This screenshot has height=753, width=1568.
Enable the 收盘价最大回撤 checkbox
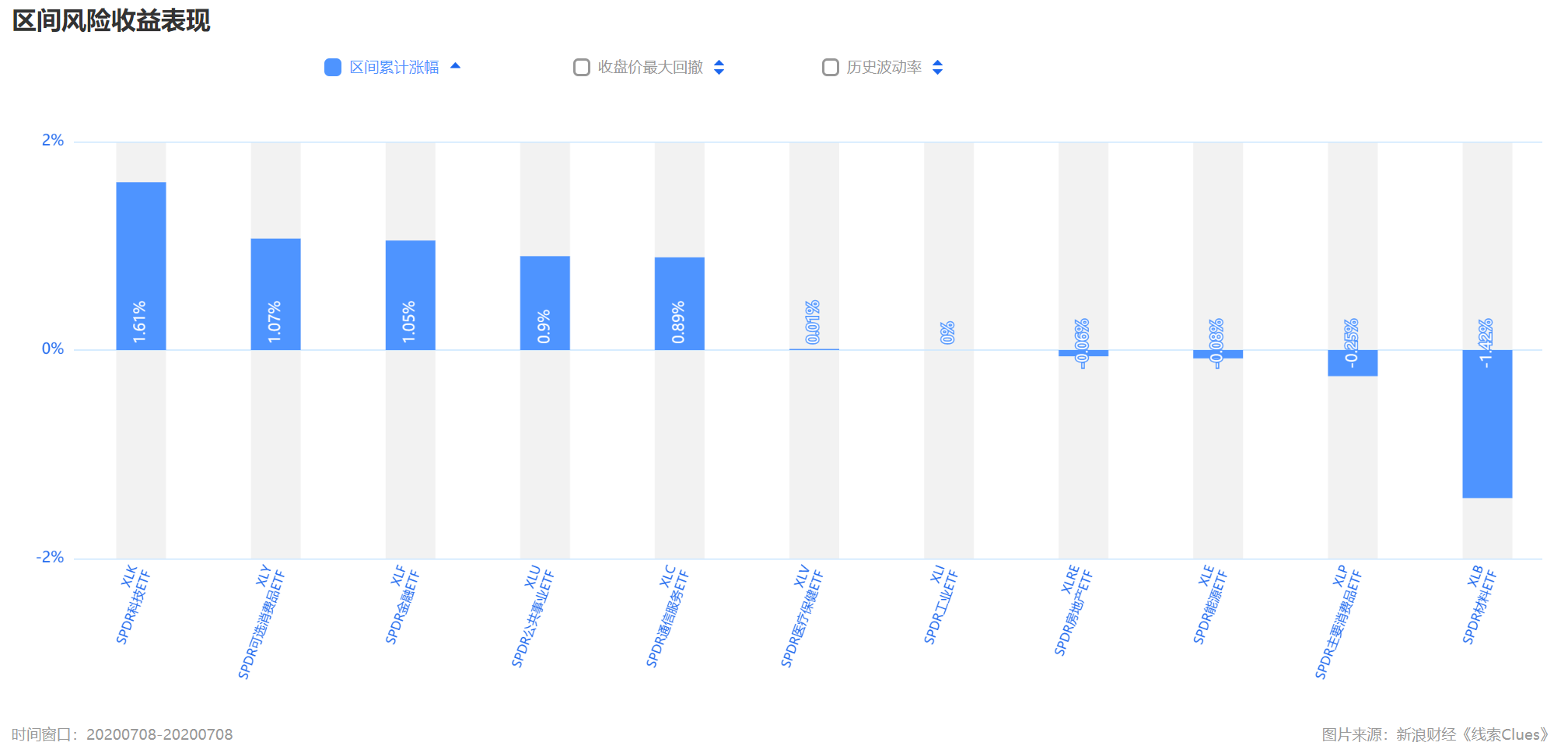tap(582, 68)
